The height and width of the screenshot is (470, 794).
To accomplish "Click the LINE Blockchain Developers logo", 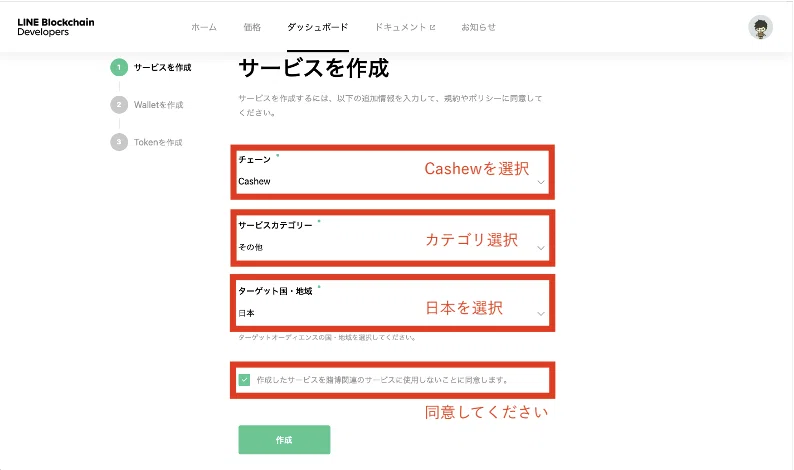I will pos(56,27).
